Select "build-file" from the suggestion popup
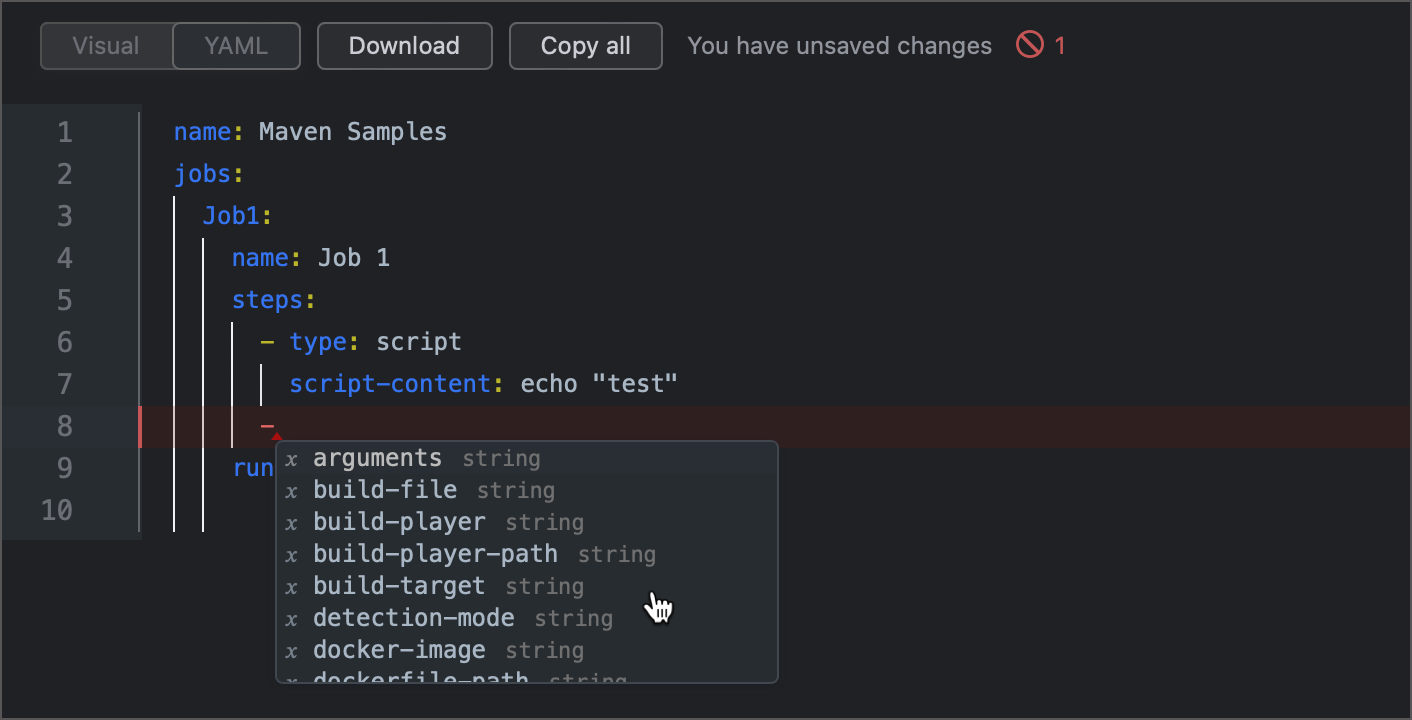Viewport: 1412px width, 720px height. (x=385, y=490)
